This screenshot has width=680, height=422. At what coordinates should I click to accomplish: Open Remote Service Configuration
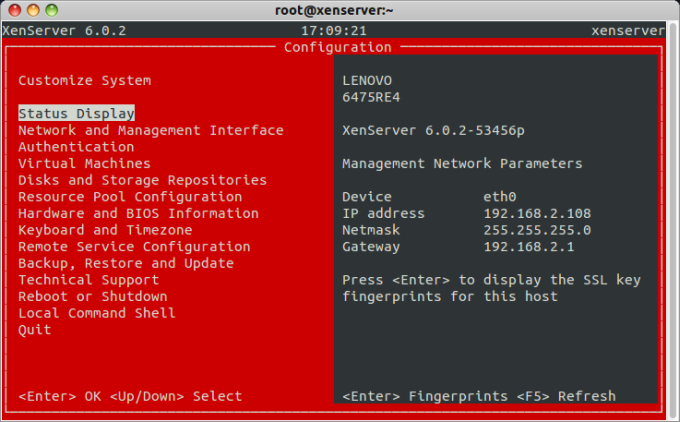point(134,247)
